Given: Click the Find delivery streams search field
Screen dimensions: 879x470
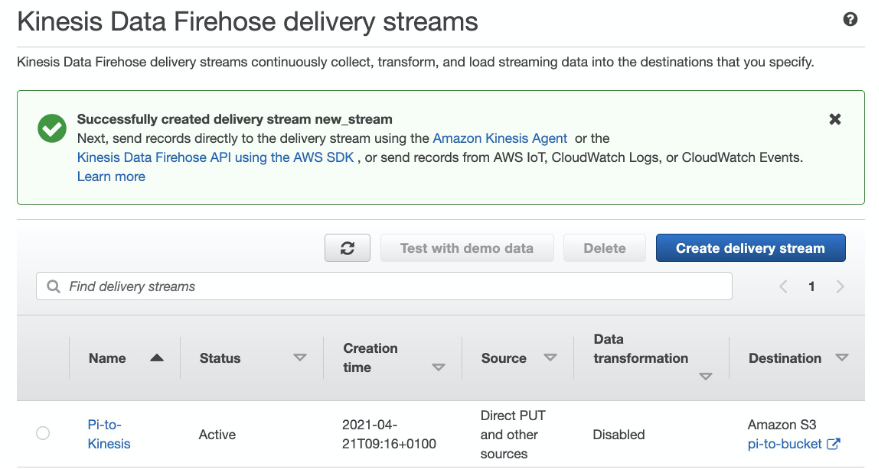Looking at the screenshot, I should pyautogui.click(x=390, y=287).
